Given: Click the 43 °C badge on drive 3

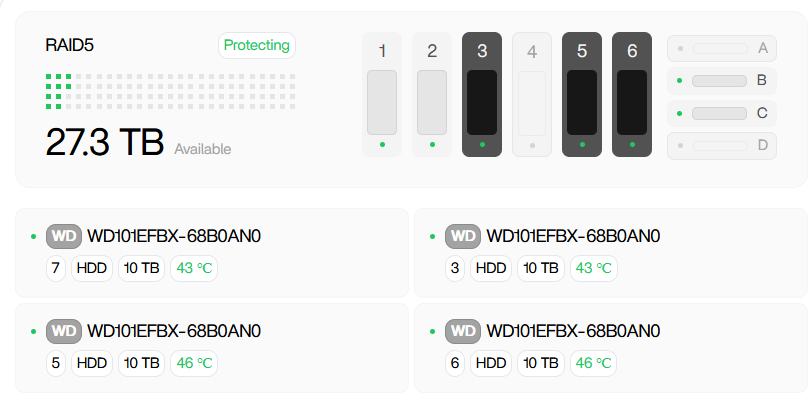Looking at the screenshot, I should tap(594, 268).
